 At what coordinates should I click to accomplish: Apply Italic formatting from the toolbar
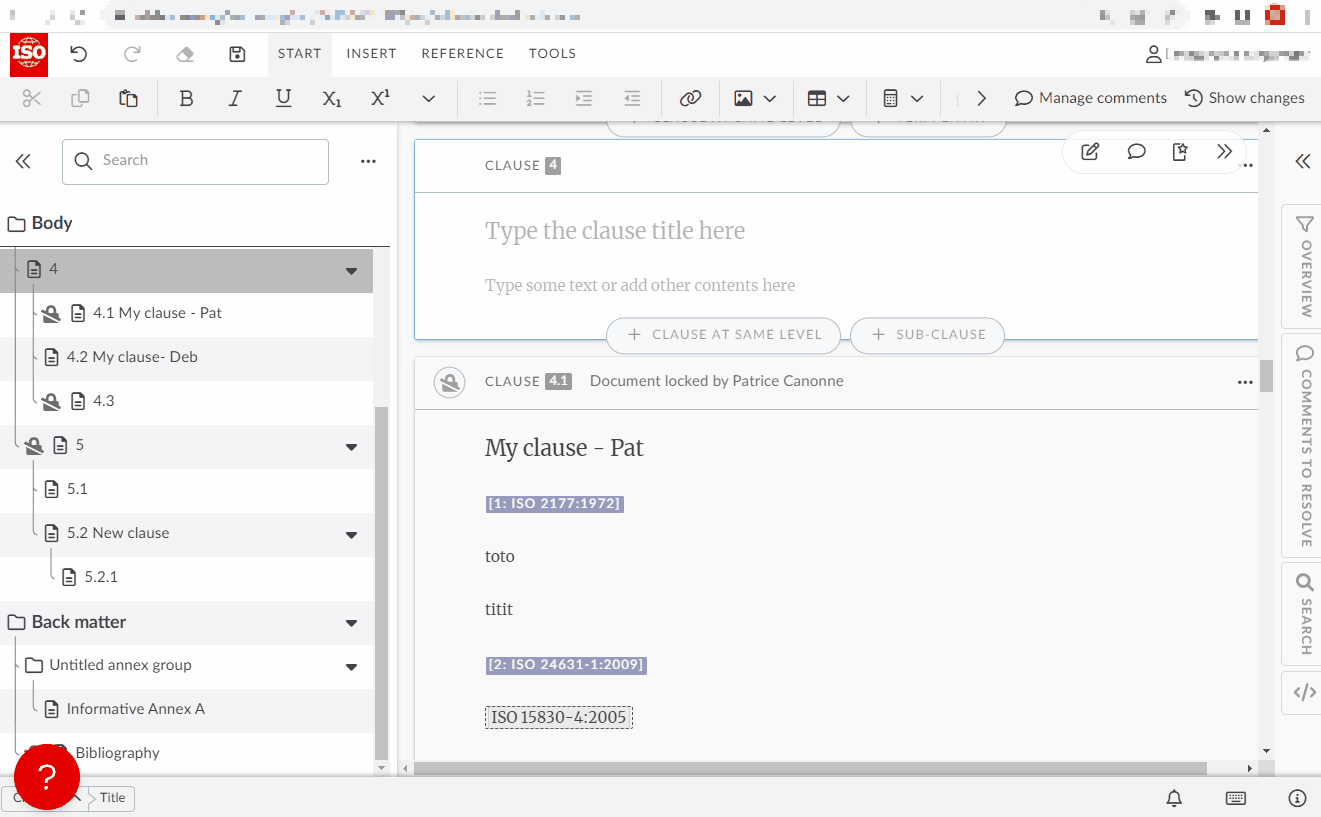[x=235, y=98]
